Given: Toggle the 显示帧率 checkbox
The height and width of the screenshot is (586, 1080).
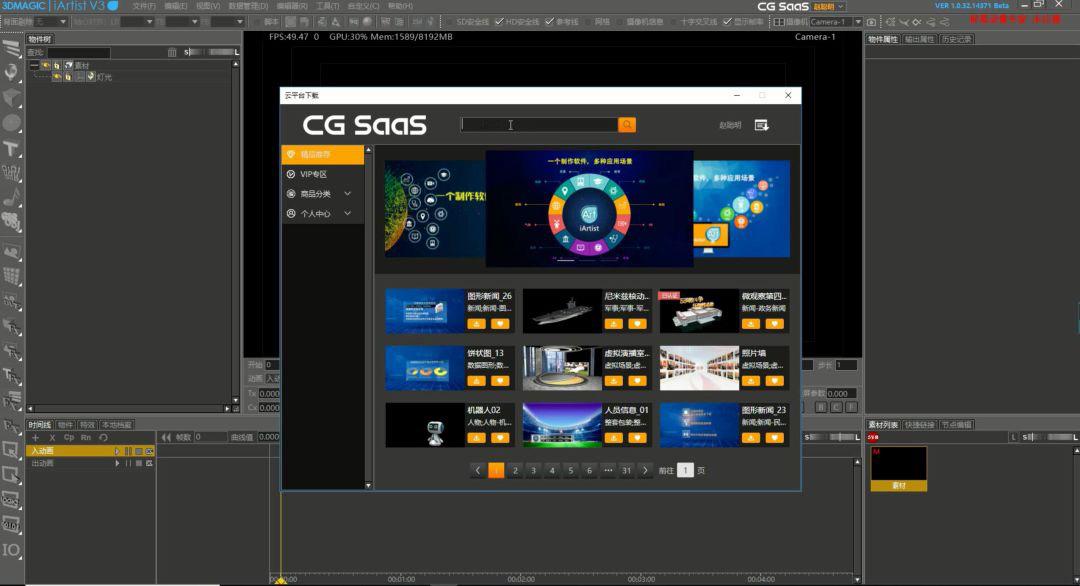Looking at the screenshot, I should pyautogui.click(x=727, y=22).
